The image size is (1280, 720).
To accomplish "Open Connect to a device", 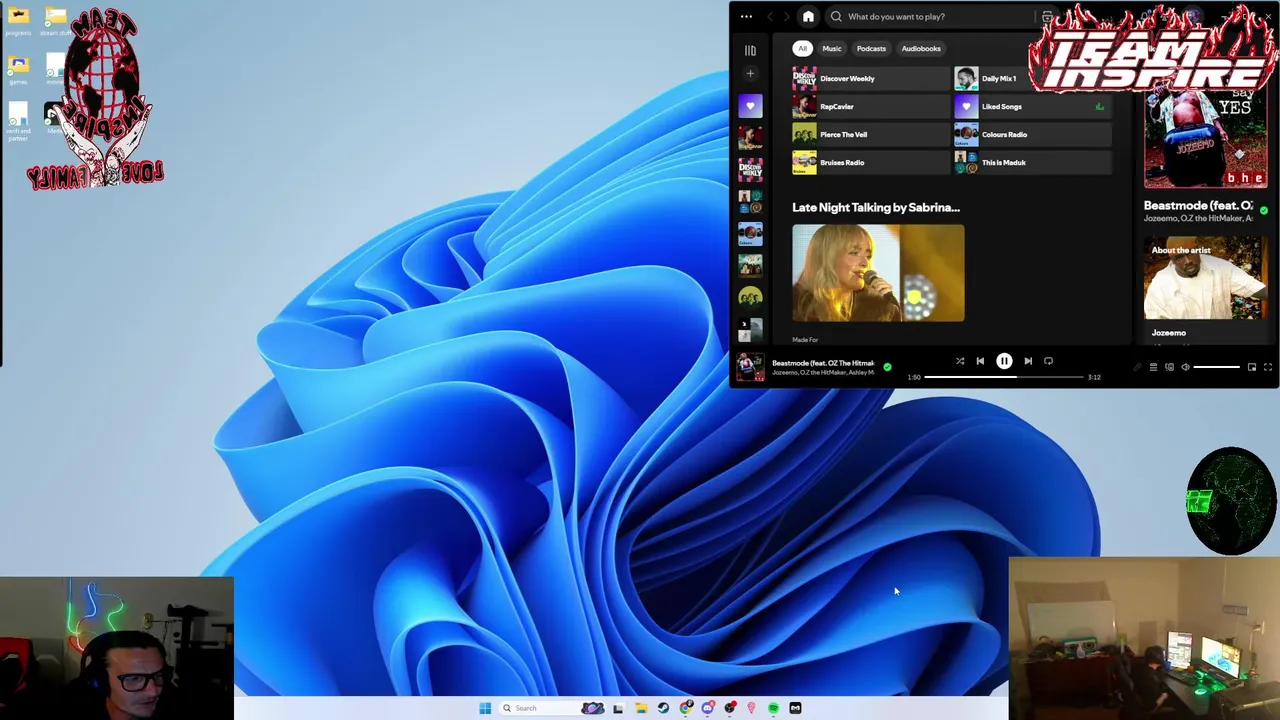I will (1169, 367).
